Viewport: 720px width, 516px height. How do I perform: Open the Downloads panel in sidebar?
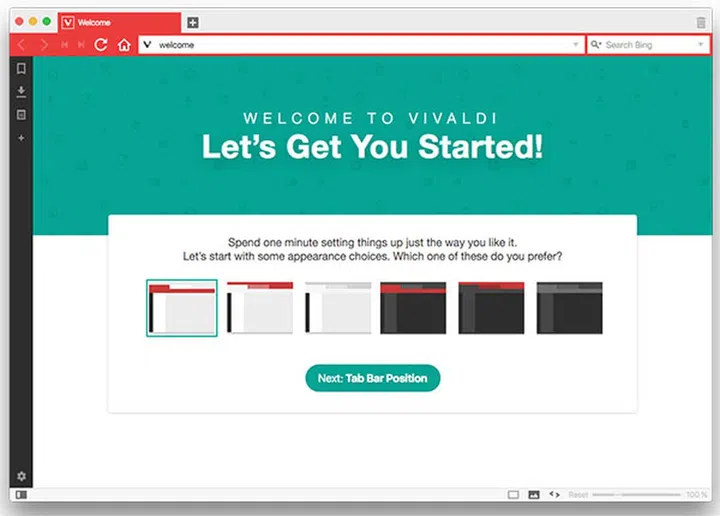tap(21, 91)
